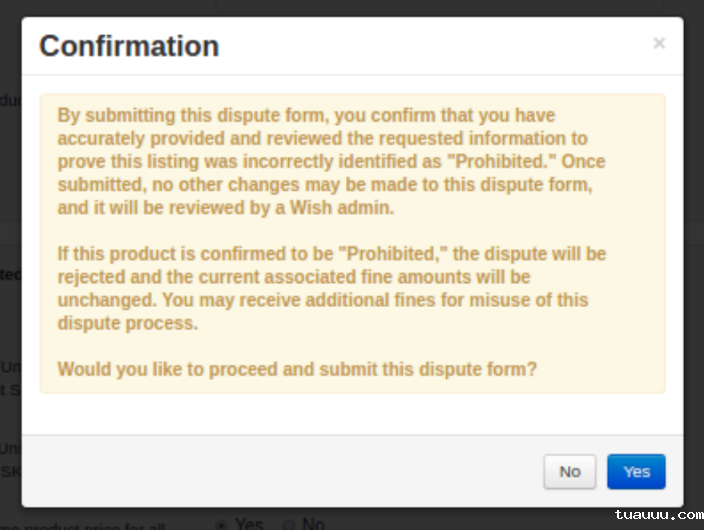Click the grey dialog footer left of No
The width and height of the screenshot is (705, 531).
tap(280, 472)
